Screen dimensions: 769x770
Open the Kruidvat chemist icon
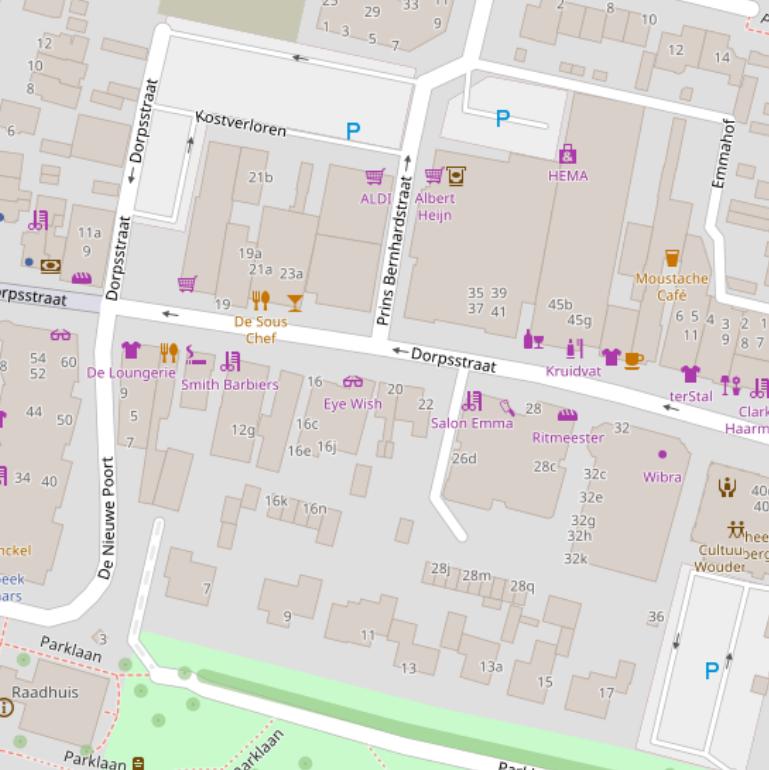[x=574, y=348]
